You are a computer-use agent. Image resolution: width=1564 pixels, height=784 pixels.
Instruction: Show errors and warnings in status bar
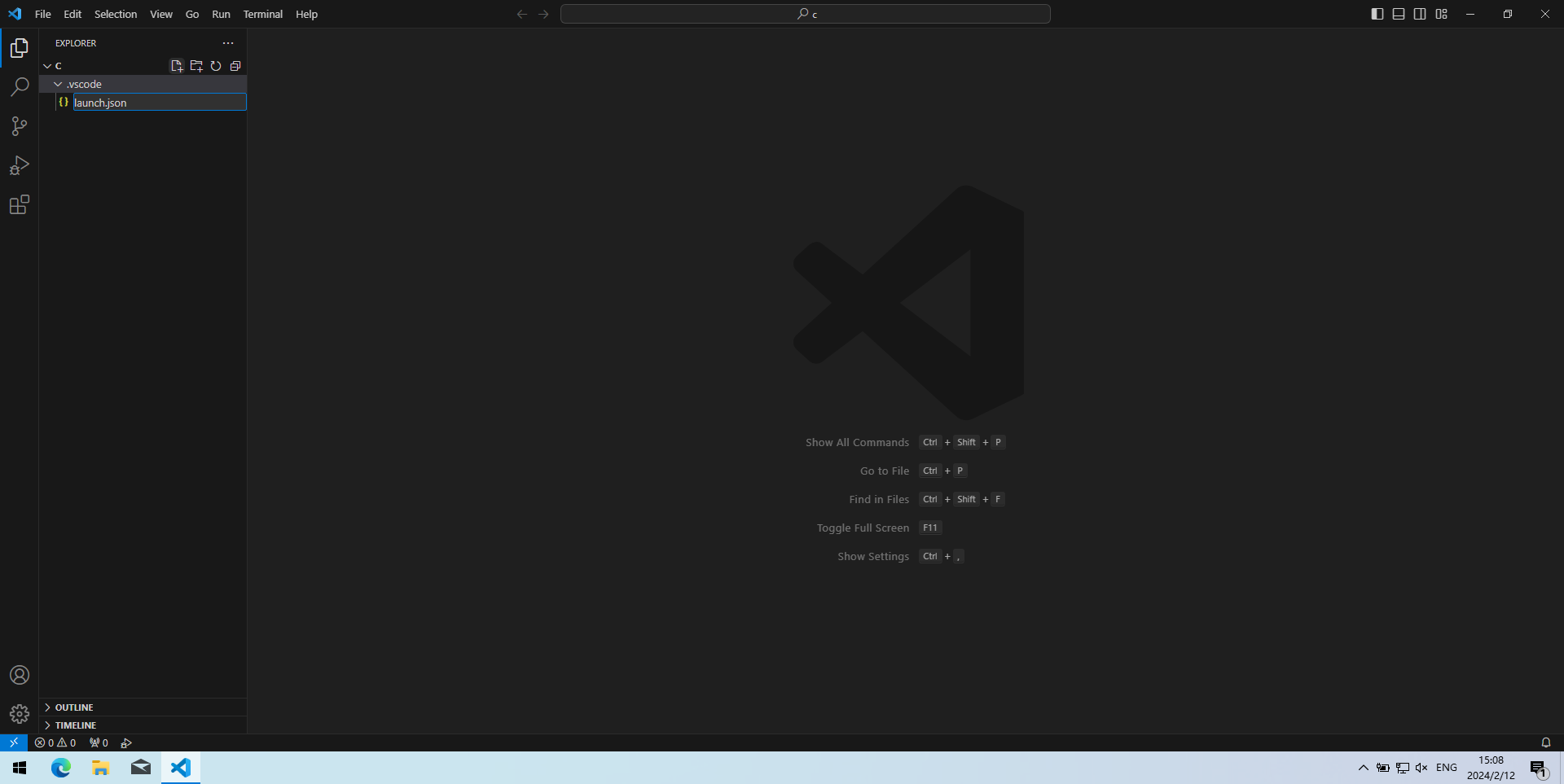click(55, 742)
